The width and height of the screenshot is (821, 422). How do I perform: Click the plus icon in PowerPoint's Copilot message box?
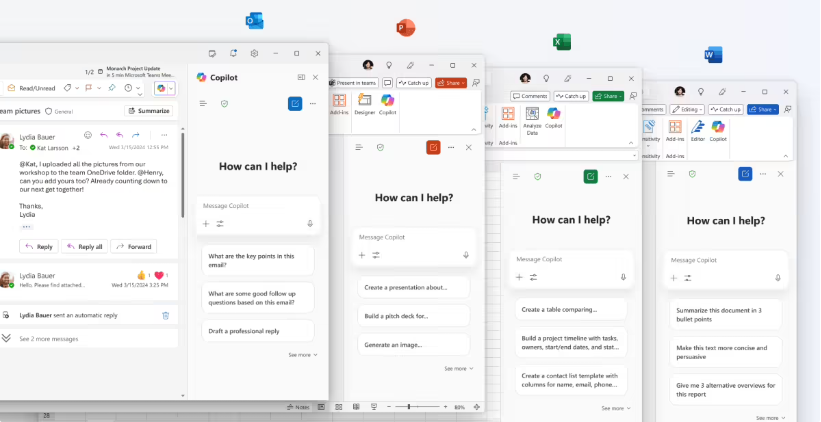coord(362,255)
